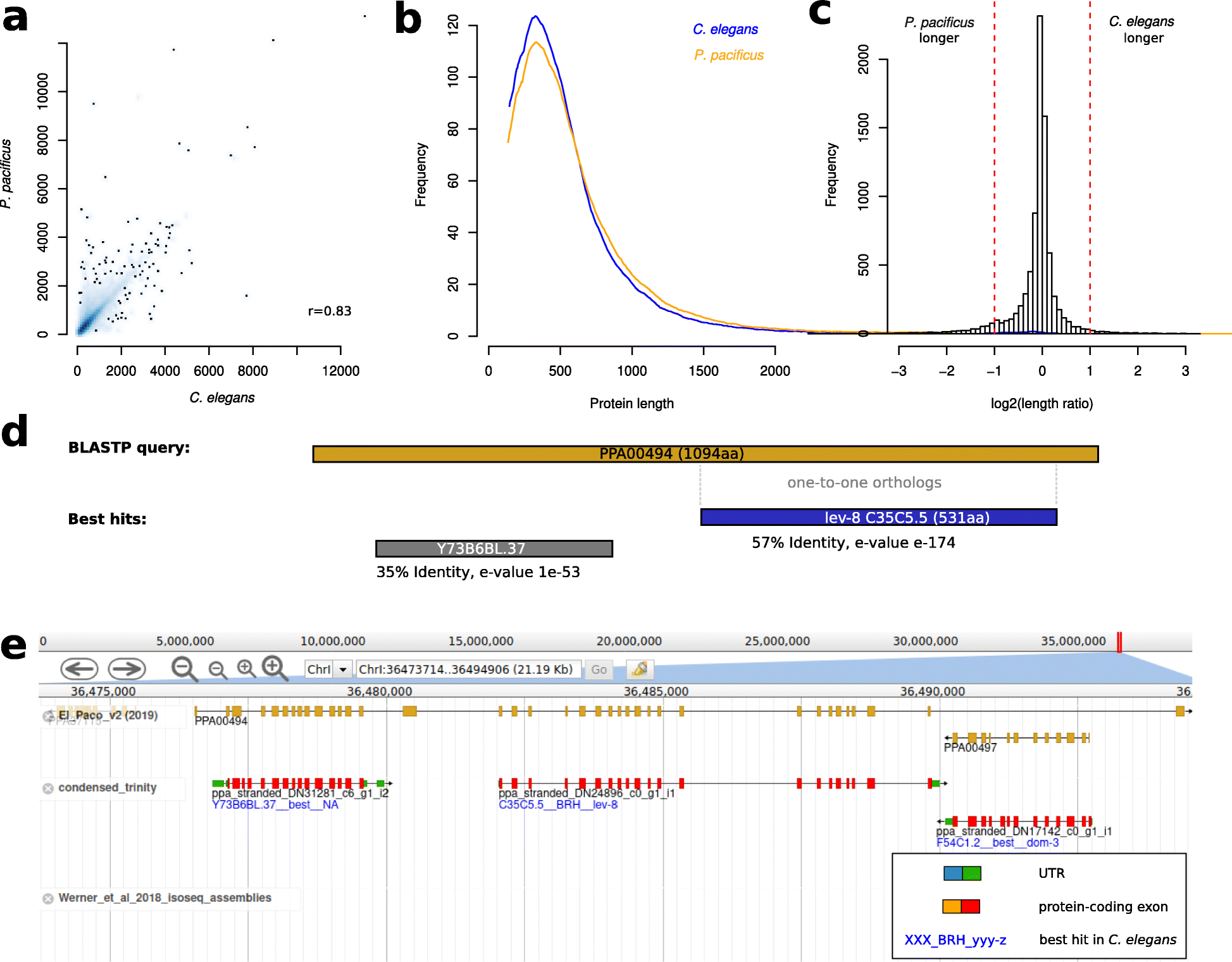Close the El_Paco_v2 (2019) track

48,716
